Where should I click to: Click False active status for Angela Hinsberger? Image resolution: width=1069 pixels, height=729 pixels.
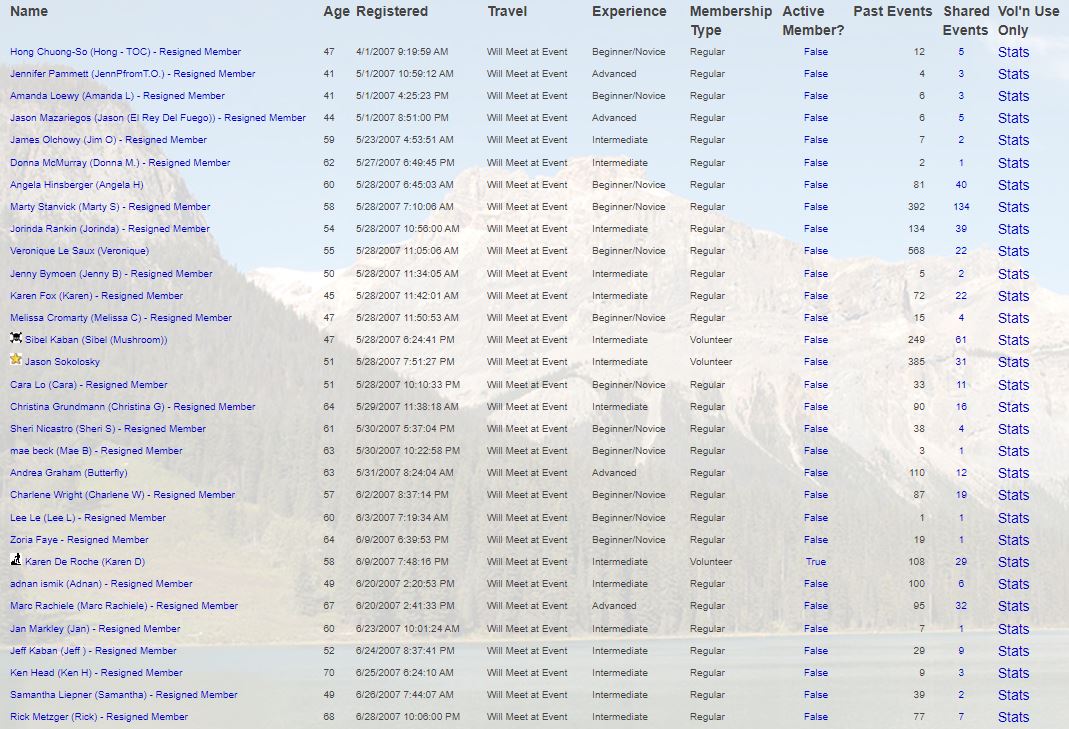click(815, 185)
